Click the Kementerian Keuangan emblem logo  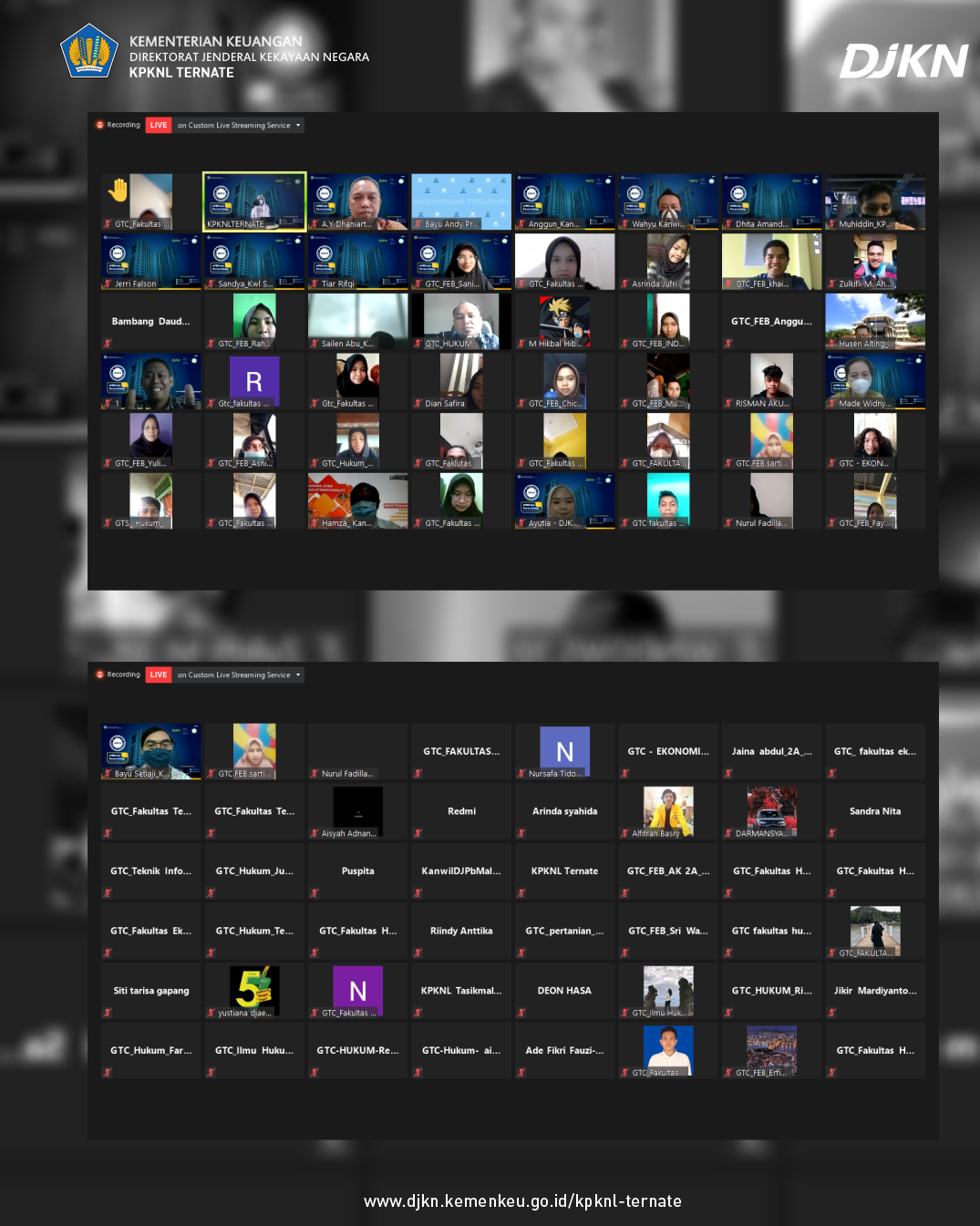click(89, 52)
